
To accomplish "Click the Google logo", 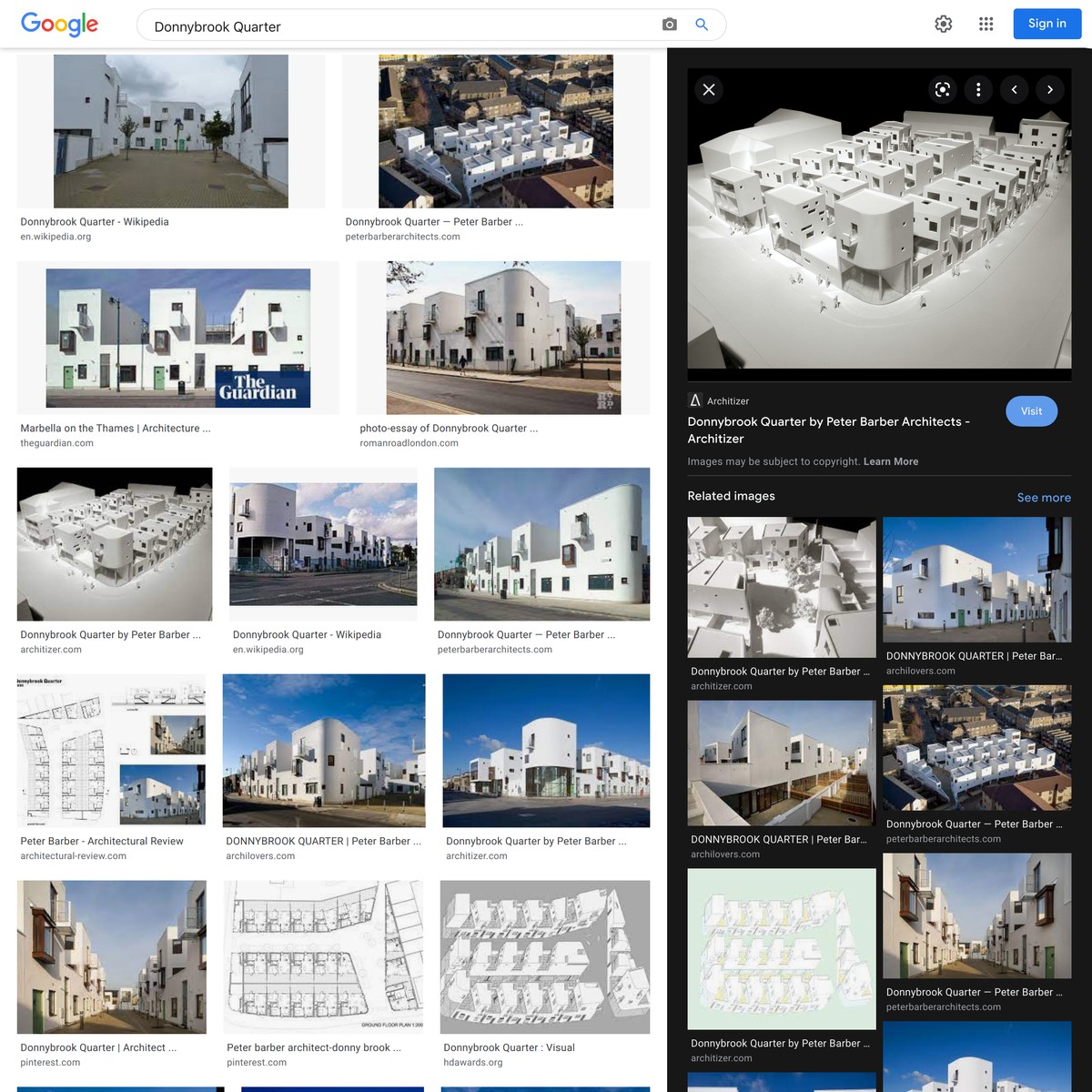I will (58, 25).
